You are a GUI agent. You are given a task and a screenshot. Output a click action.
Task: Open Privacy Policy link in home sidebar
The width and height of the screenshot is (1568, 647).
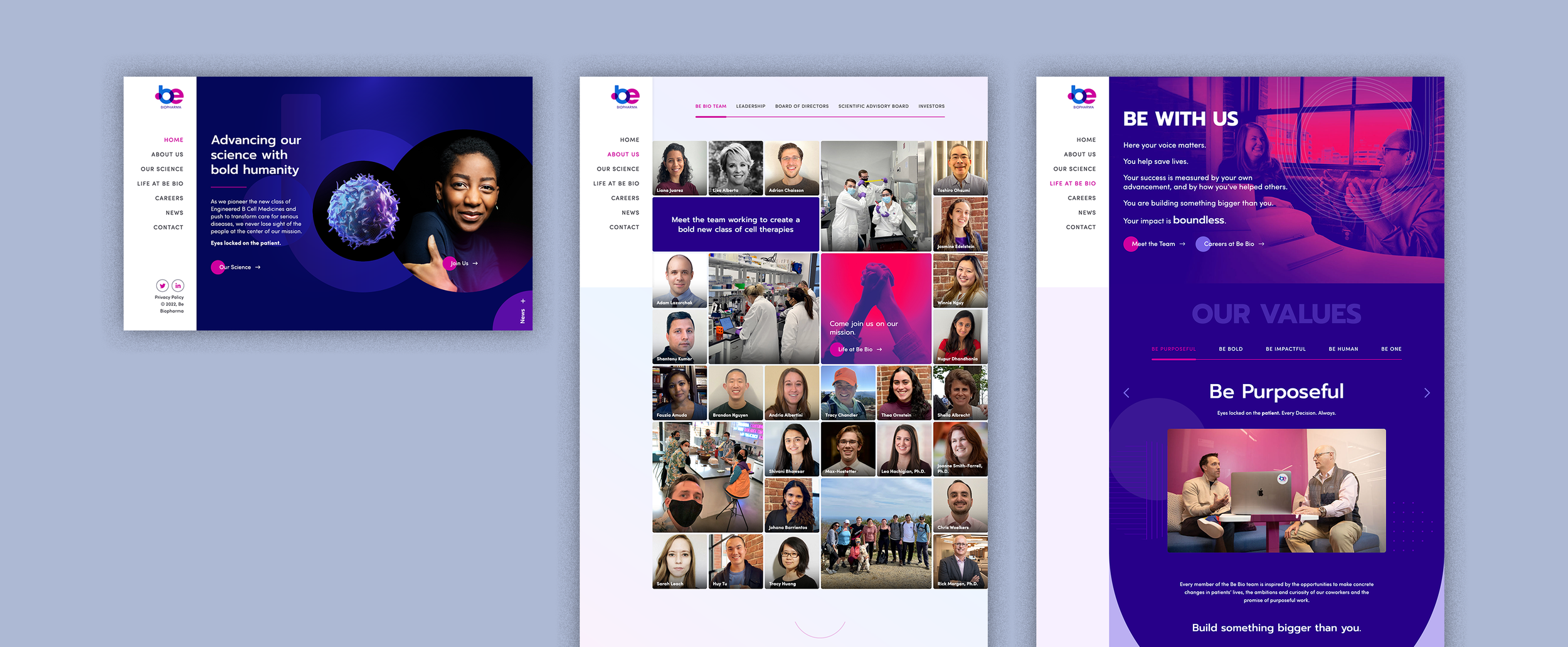click(x=169, y=297)
